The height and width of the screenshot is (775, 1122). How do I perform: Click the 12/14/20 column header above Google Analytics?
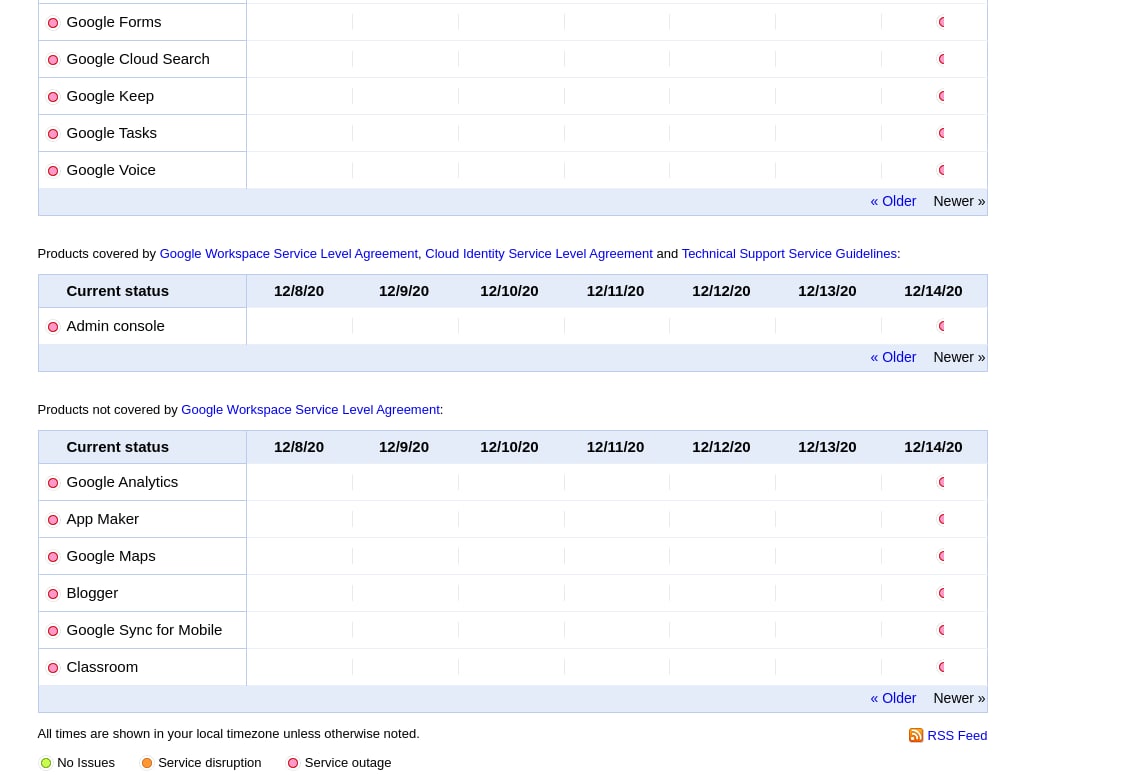(x=933, y=447)
